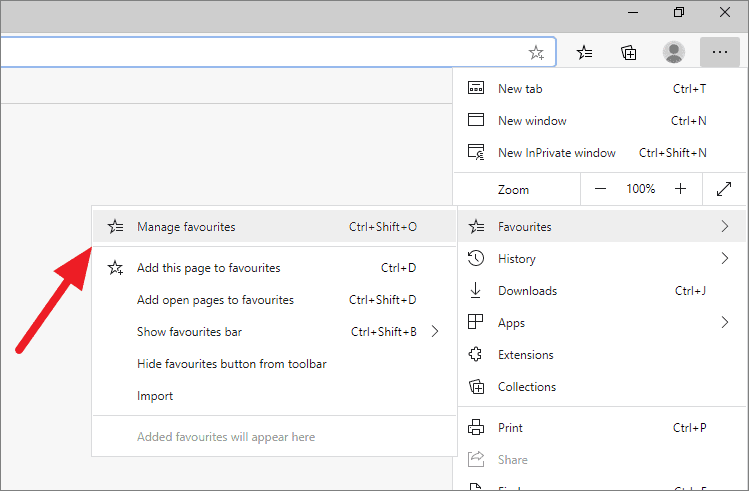Screen dimensions: 749x491
Task: Expand the Apps submenu chevron
Action: point(724,323)
